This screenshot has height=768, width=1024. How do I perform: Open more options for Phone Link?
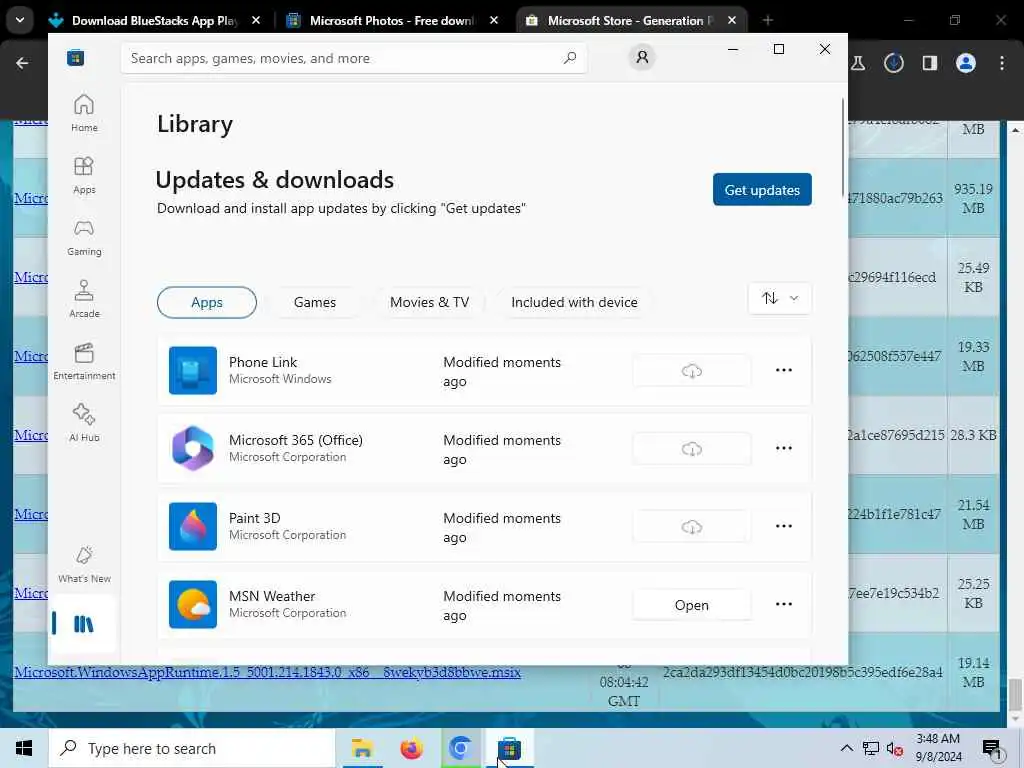coord(784,370)
